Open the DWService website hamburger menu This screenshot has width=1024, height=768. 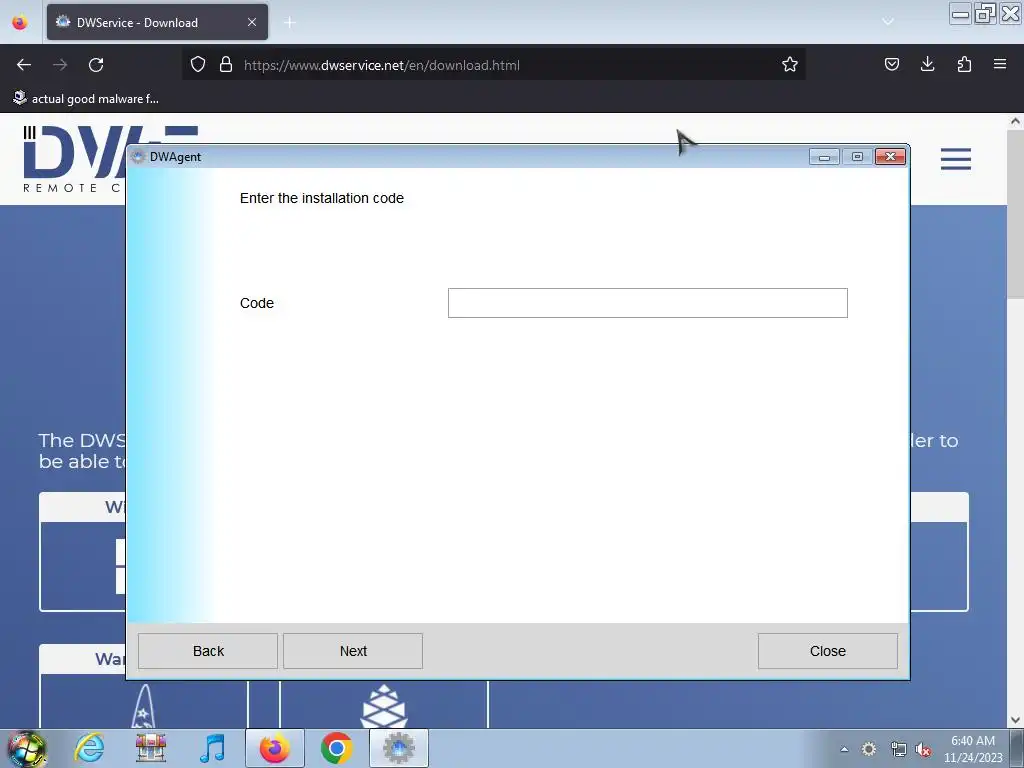tap(955, 159)
